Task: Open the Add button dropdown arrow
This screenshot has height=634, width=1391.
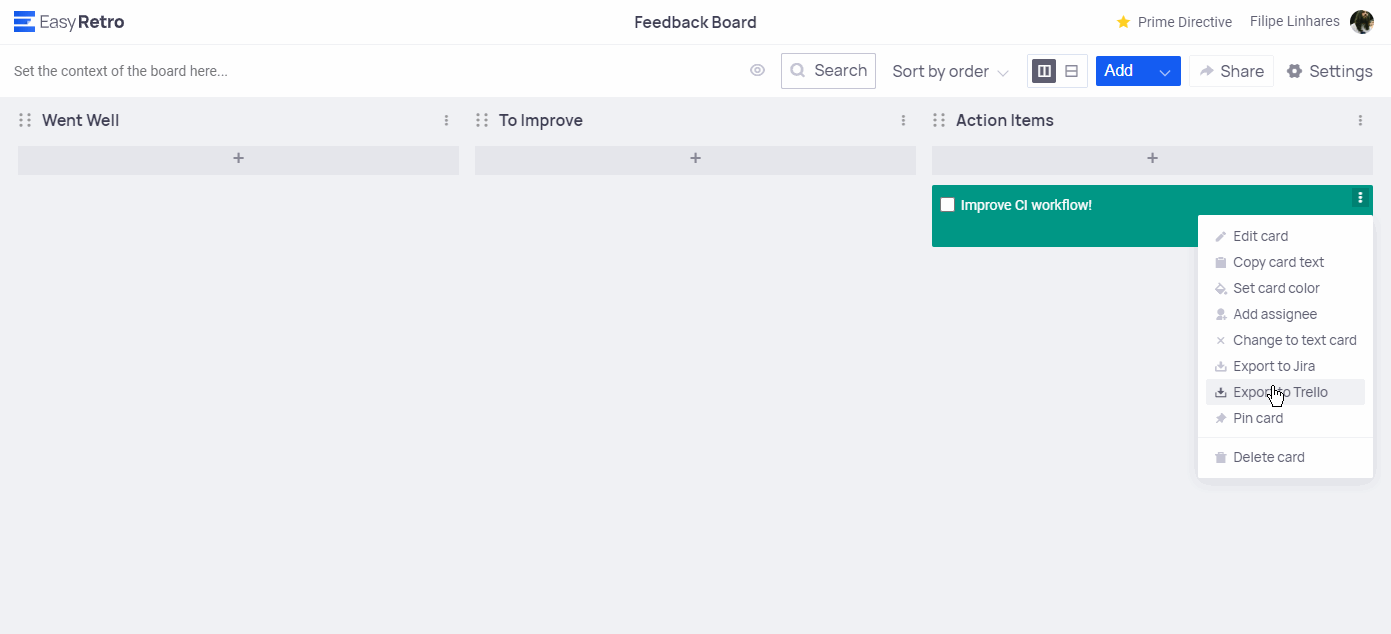Action: click(1164, 71)
